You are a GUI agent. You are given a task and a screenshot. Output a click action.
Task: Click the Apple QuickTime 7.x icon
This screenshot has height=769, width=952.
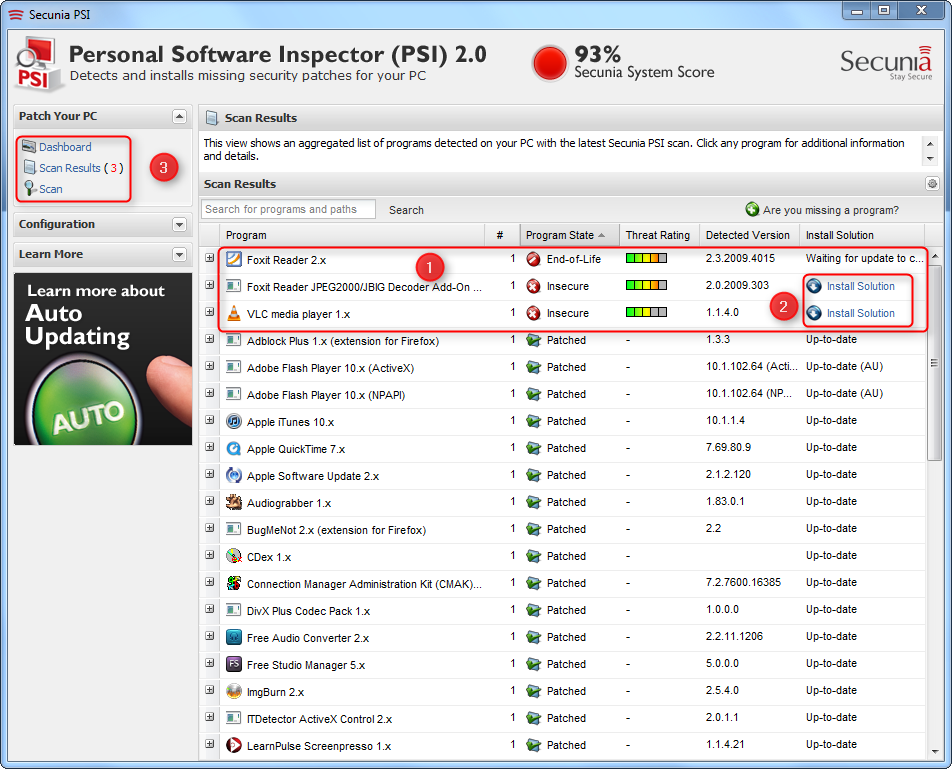[x=234, y=448]
